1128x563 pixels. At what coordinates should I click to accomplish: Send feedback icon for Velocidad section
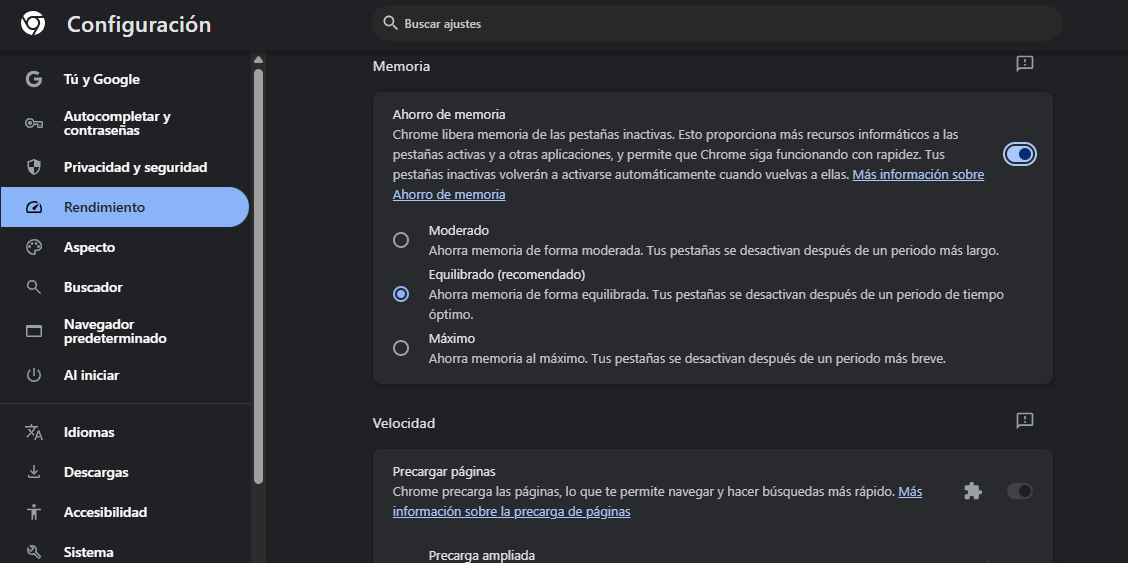(1024, 421)
